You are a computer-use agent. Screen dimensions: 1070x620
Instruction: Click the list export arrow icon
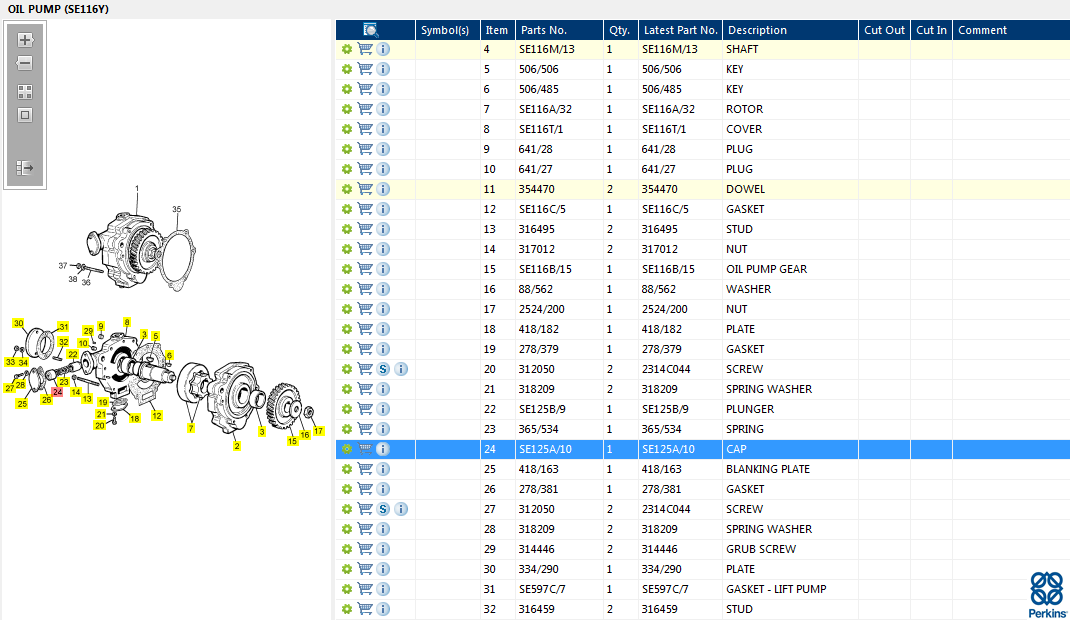click(x=25, y=168)
